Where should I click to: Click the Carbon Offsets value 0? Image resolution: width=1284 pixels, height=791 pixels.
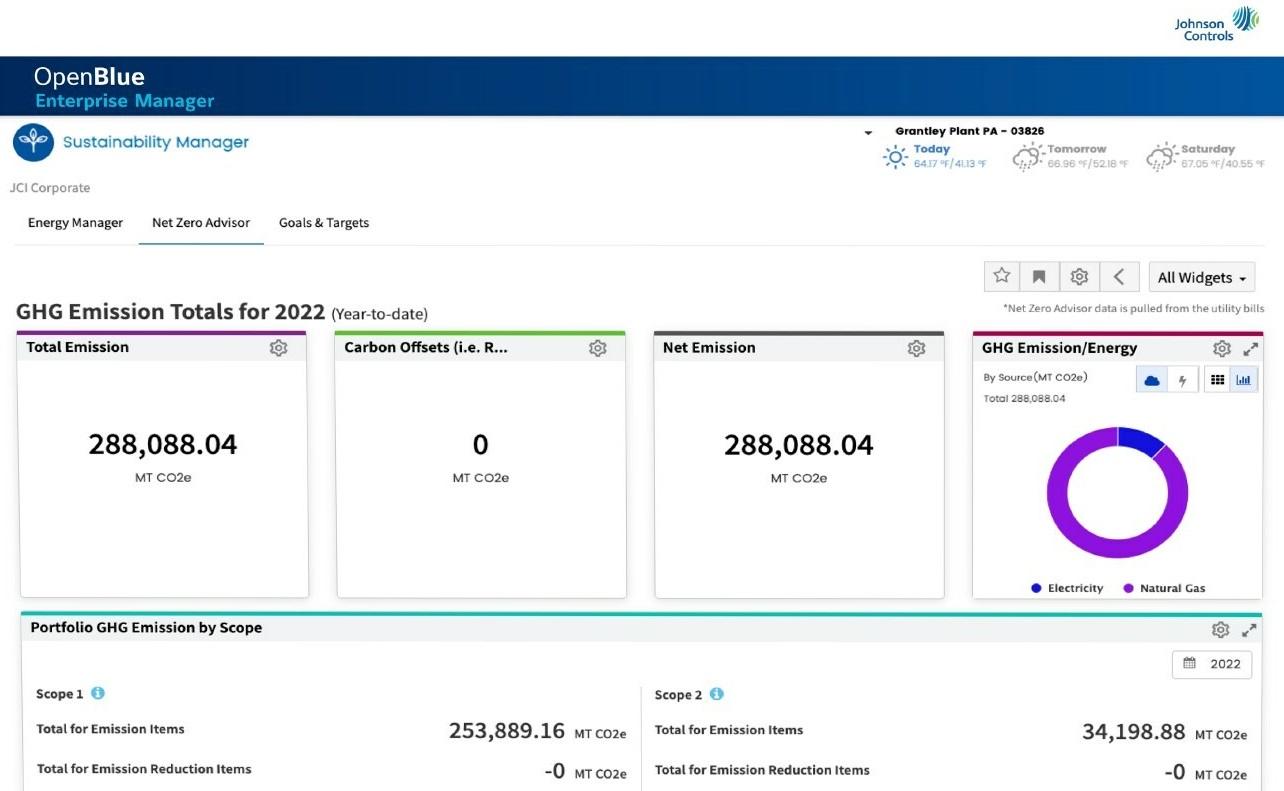pos(481,445)
